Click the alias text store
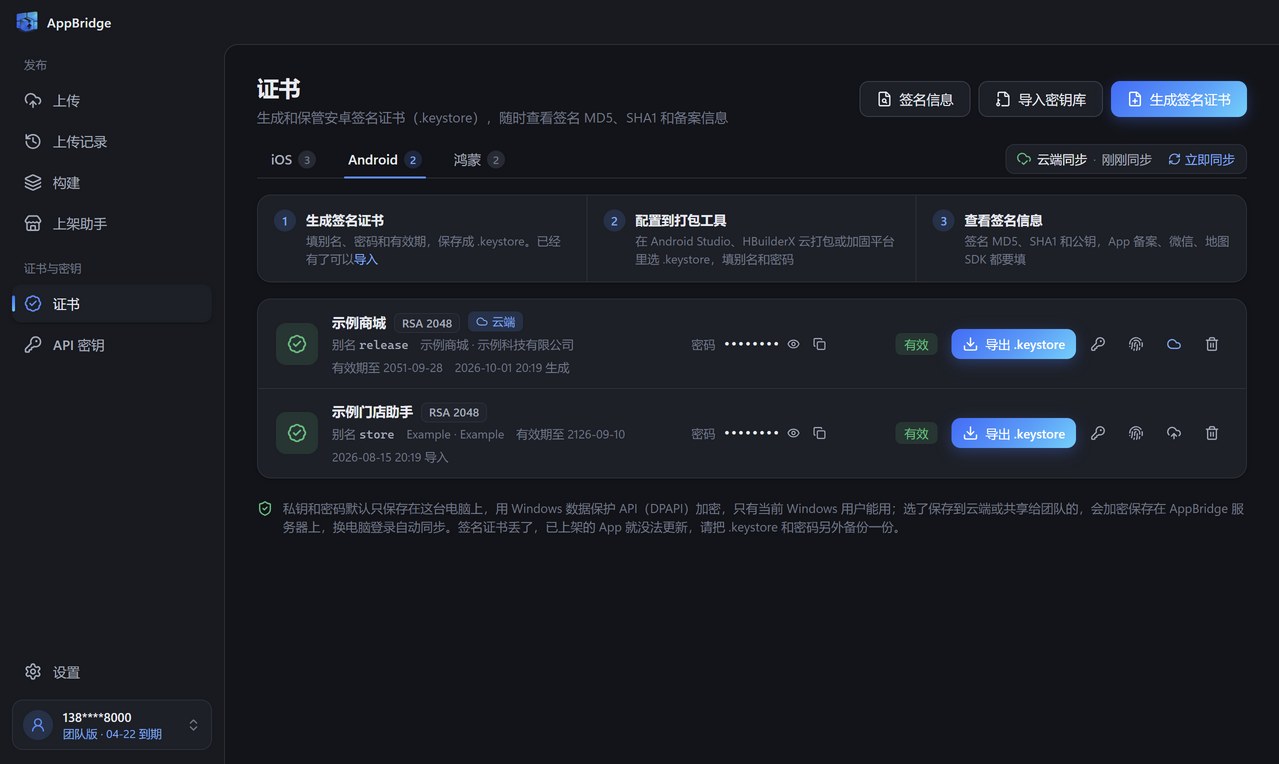Image resolution: width=1279 pixels, height=764 pixels. click(377, 435)
